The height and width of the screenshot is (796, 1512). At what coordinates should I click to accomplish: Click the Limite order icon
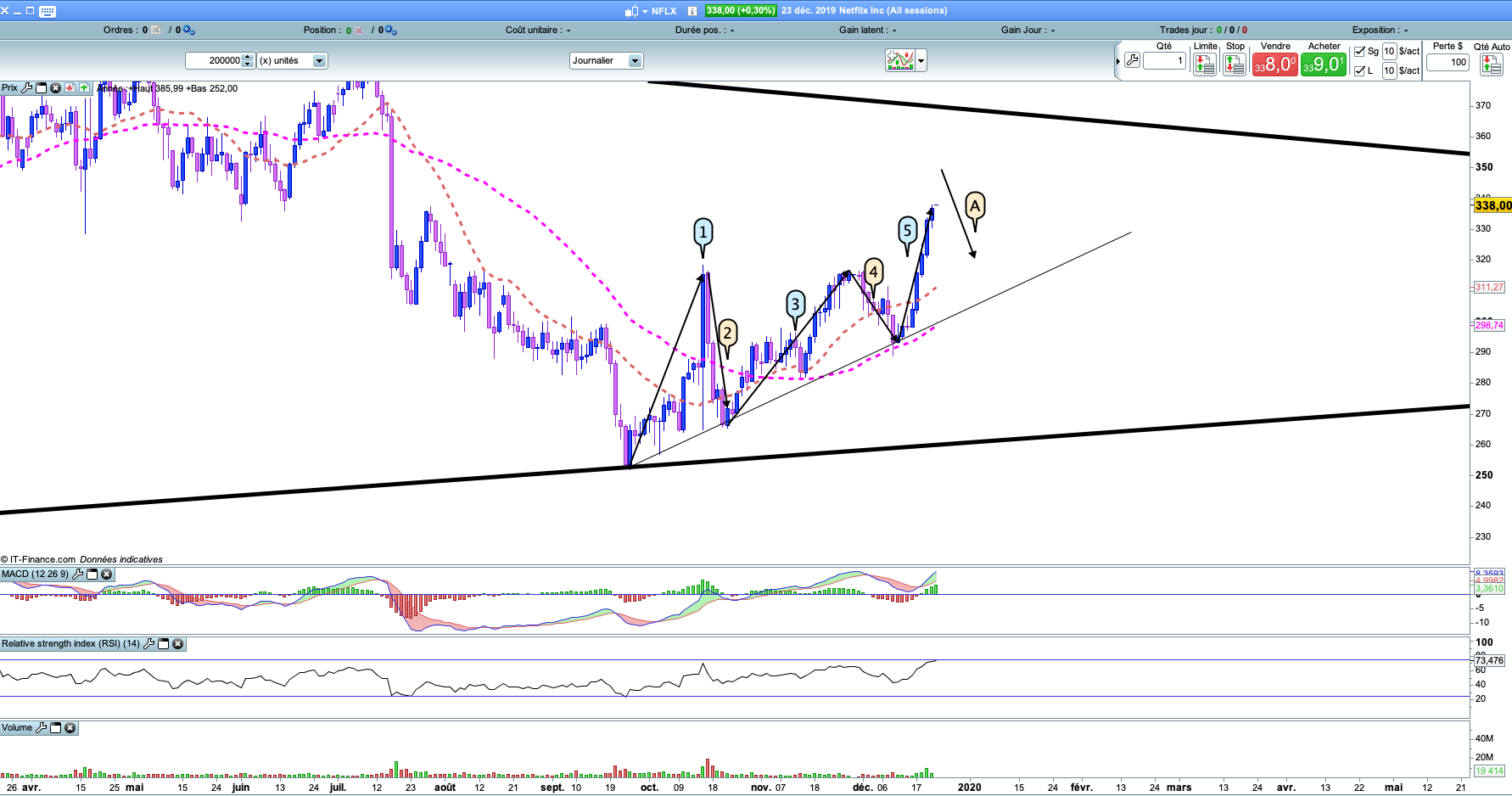click(x=1204, y=64)
